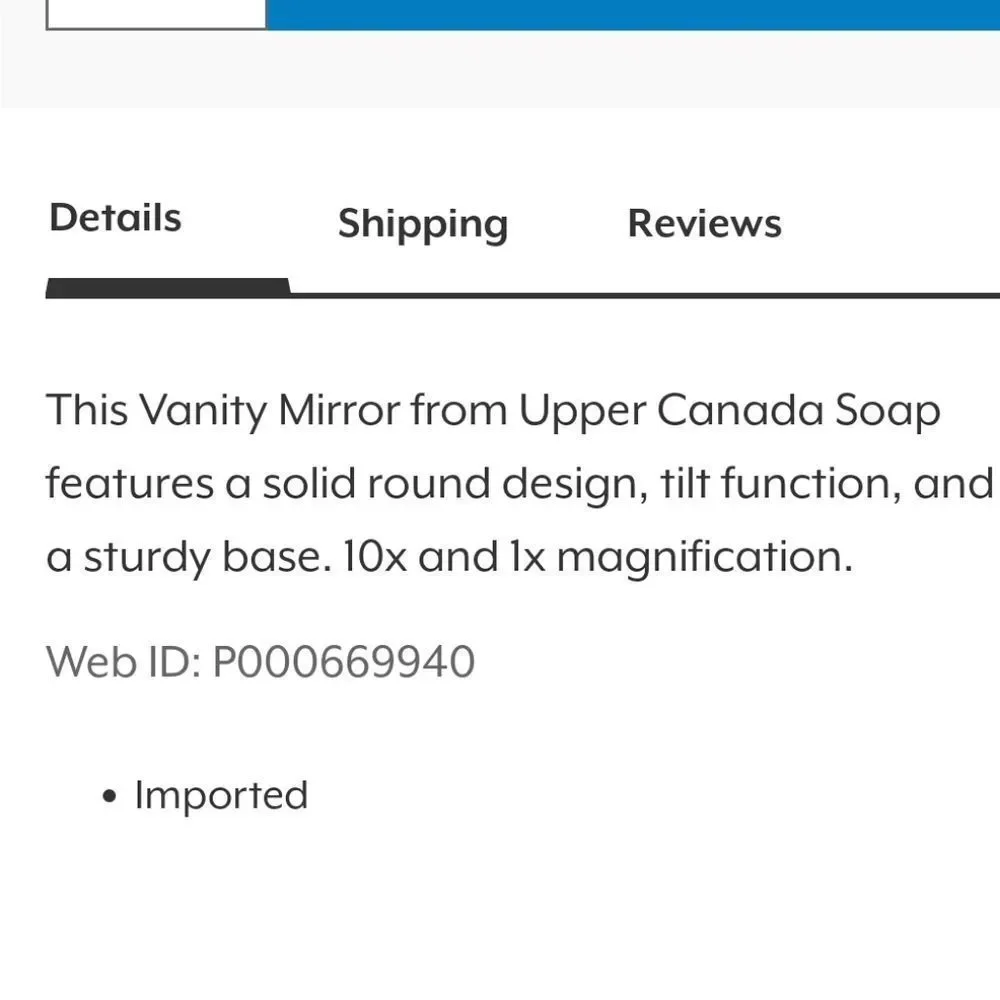Click the white box beside the blue button

(x=156, y=14)
